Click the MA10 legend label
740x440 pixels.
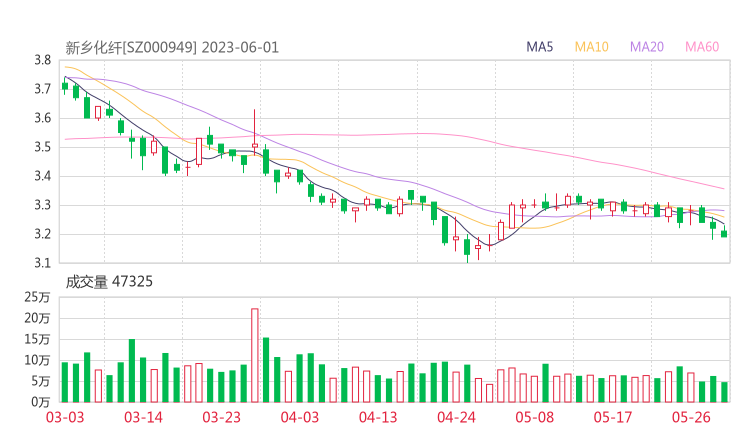coord(591,47)
